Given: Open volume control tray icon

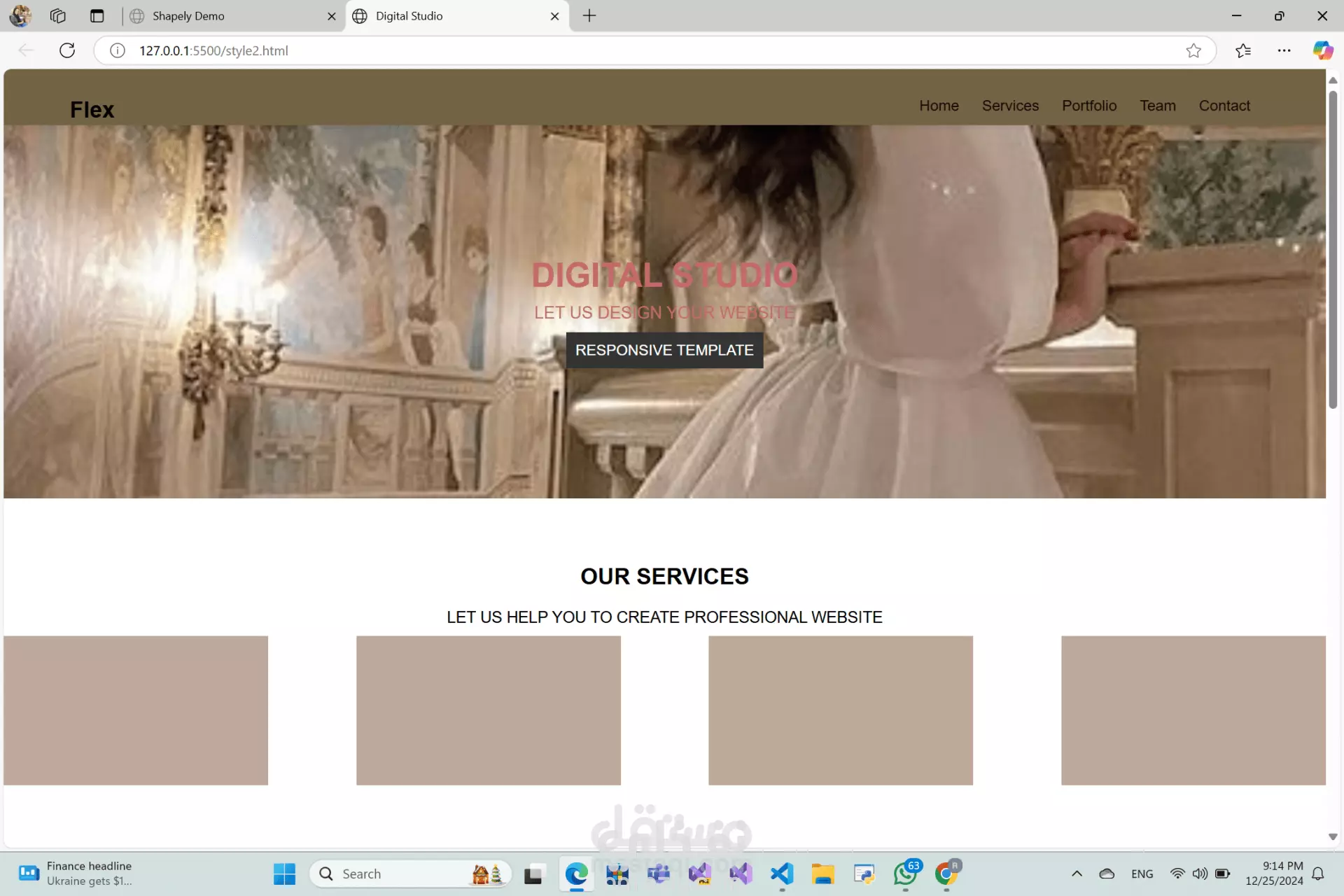Looking at the screenshot, I should pyautogui.click(x=1200, y=874).
